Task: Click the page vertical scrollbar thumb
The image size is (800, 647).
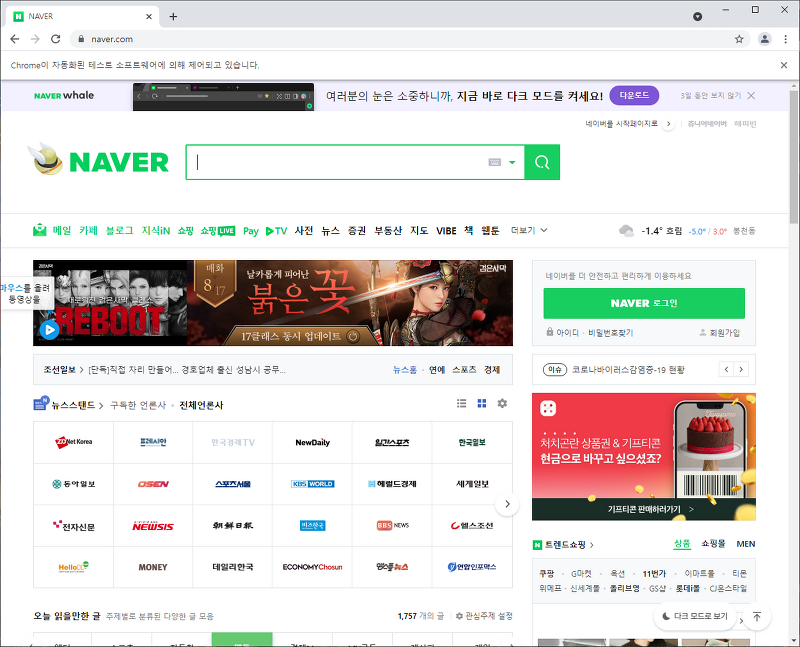Action: click(x=794, y=157)
